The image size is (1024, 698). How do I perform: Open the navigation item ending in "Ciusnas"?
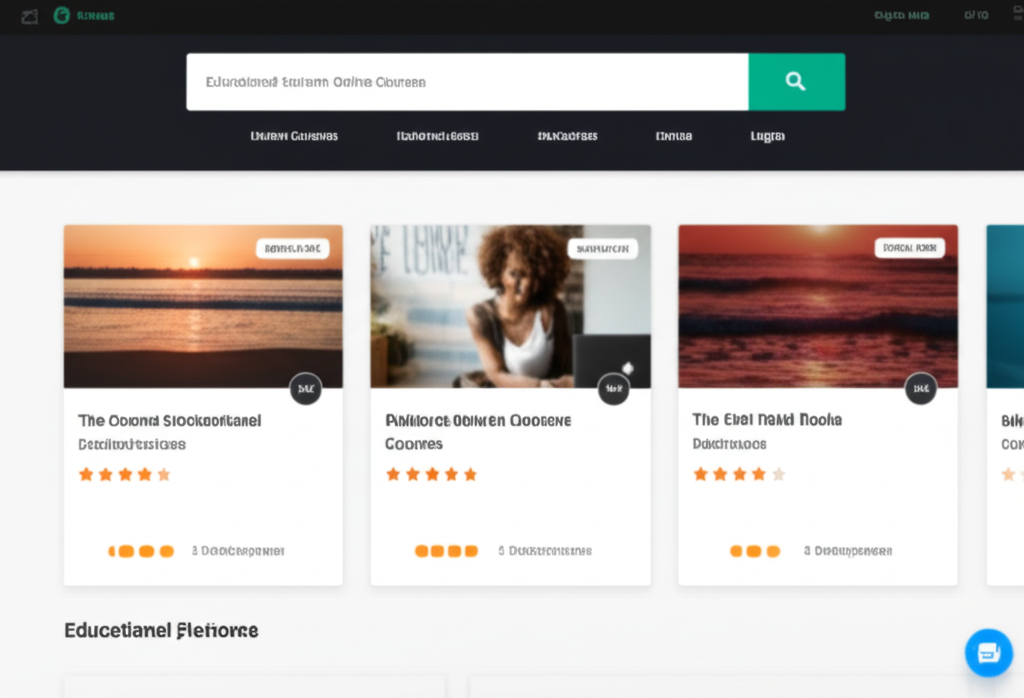294,136
